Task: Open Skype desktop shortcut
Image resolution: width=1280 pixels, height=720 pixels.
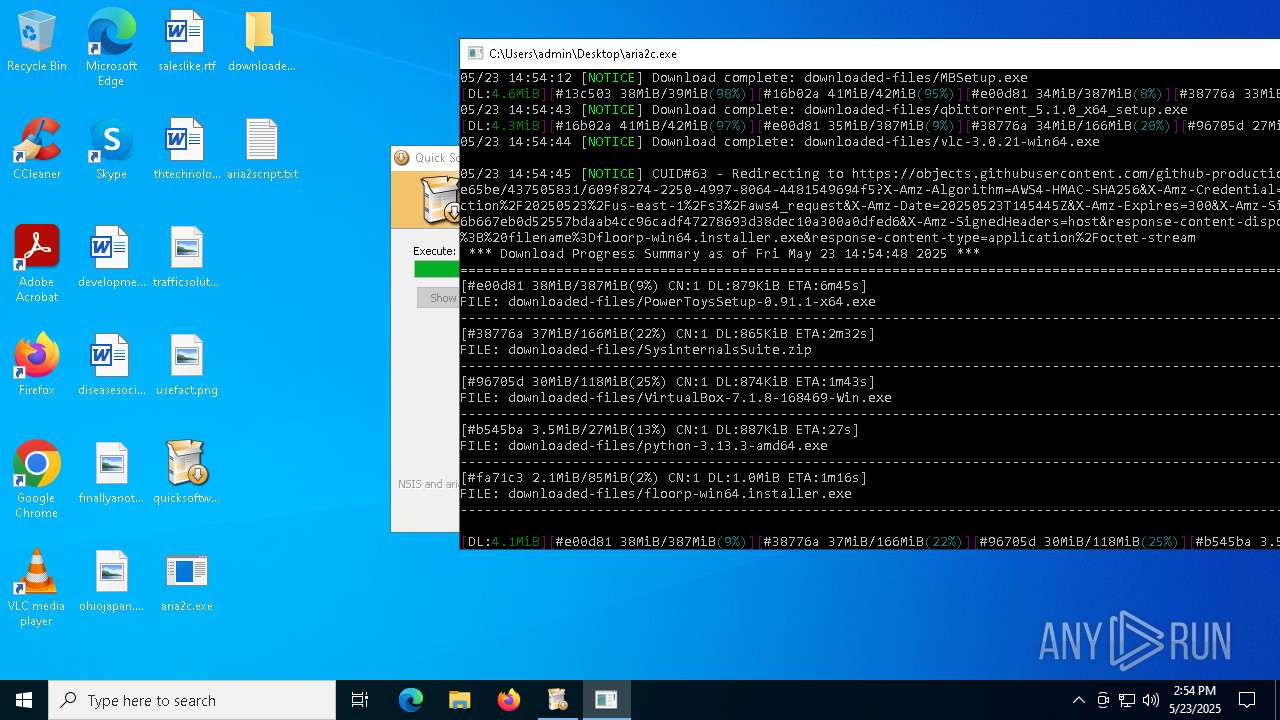Action: 111,150
